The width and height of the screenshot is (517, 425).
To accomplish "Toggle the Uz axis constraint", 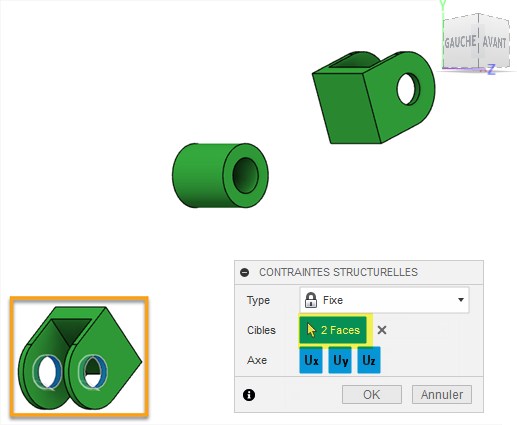I will (x=369, y=360).
